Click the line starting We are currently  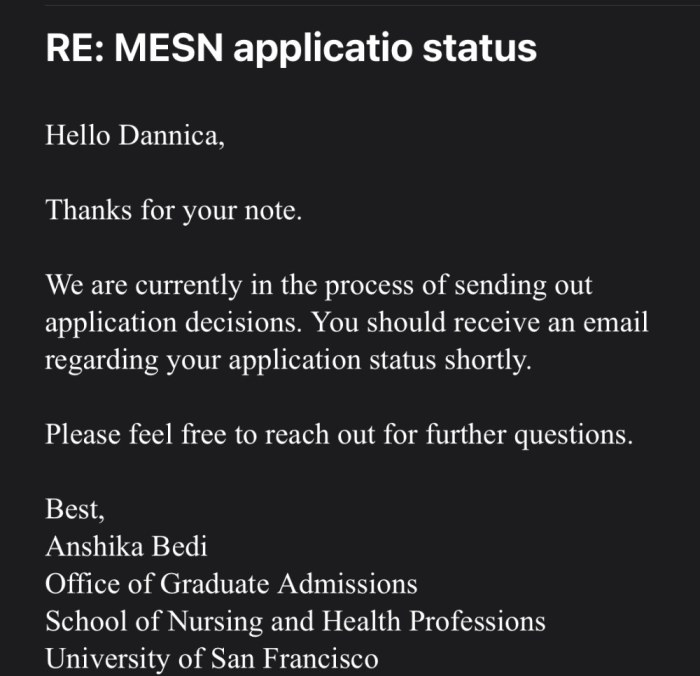[x=318, y=286]
